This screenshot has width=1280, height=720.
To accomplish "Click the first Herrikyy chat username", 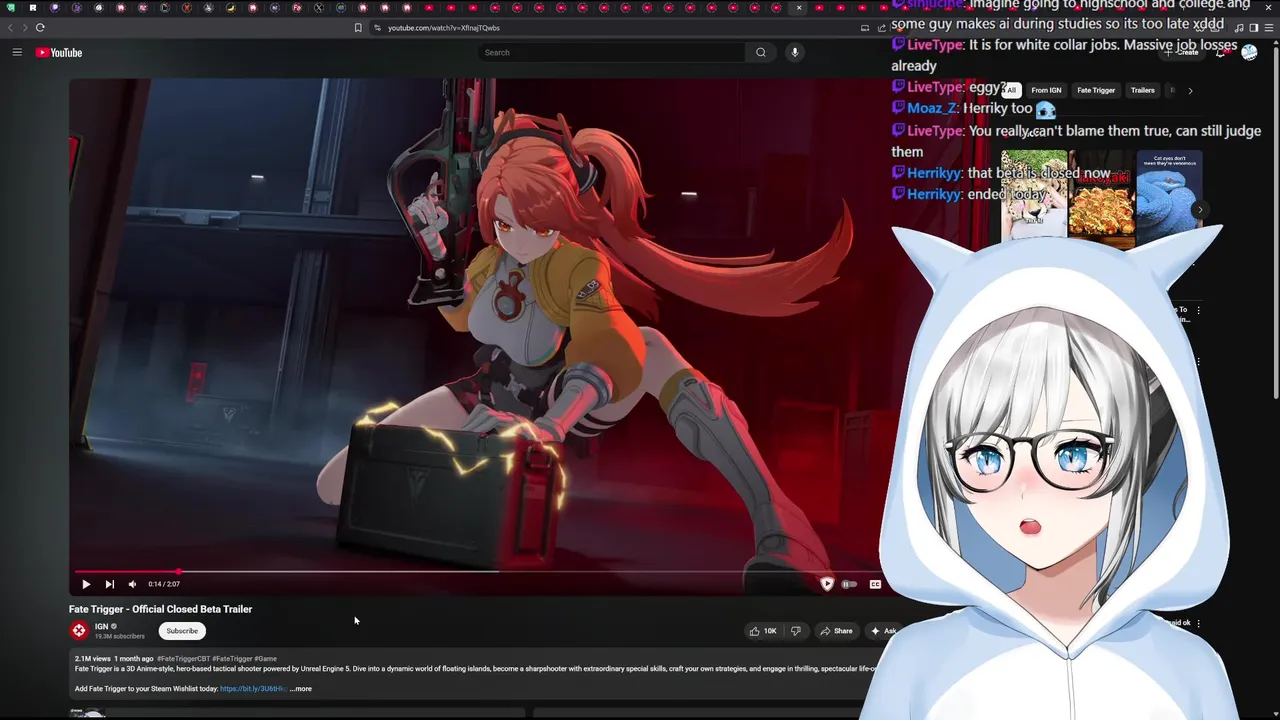I will [934, 173].
